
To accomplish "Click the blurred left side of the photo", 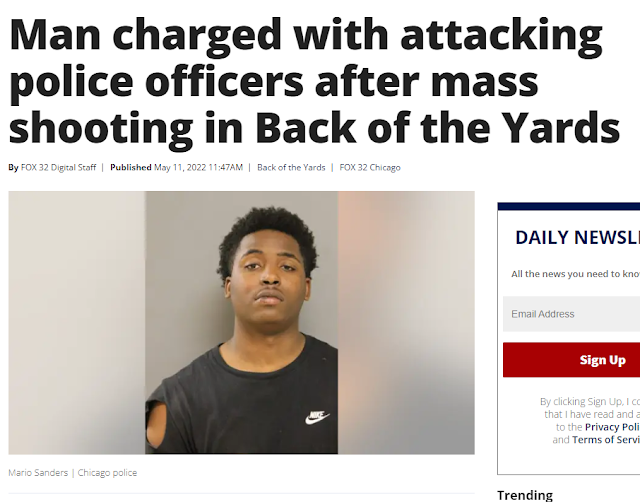I will click(x=77, y=322).
